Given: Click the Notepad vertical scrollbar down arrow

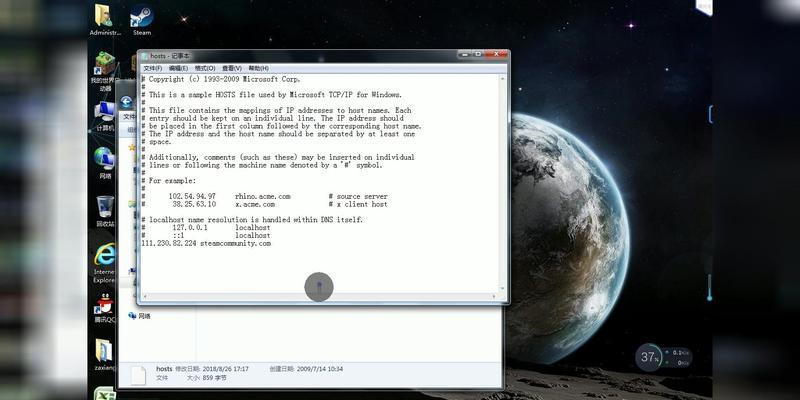Looking at the screenshot, I should click(503, 288).
